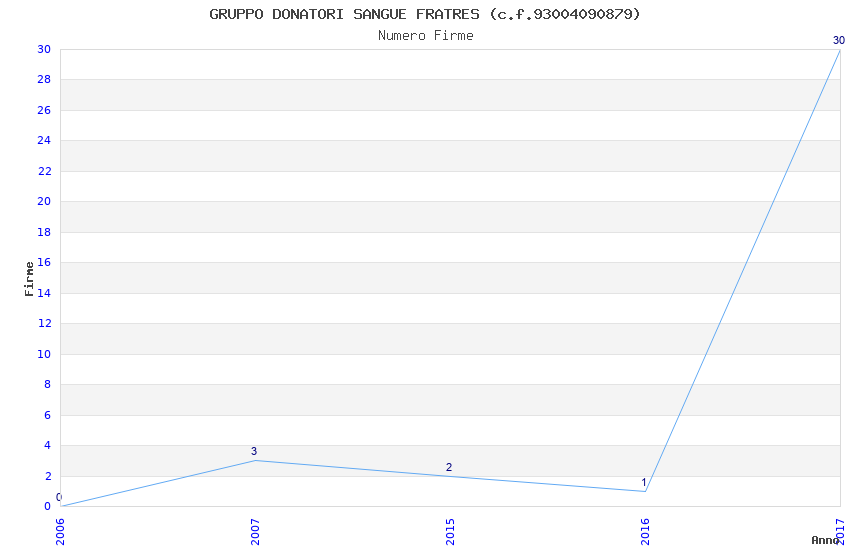850x550 pixels.
Task: Click the y-axis label Firme
Action: [29, 279]
